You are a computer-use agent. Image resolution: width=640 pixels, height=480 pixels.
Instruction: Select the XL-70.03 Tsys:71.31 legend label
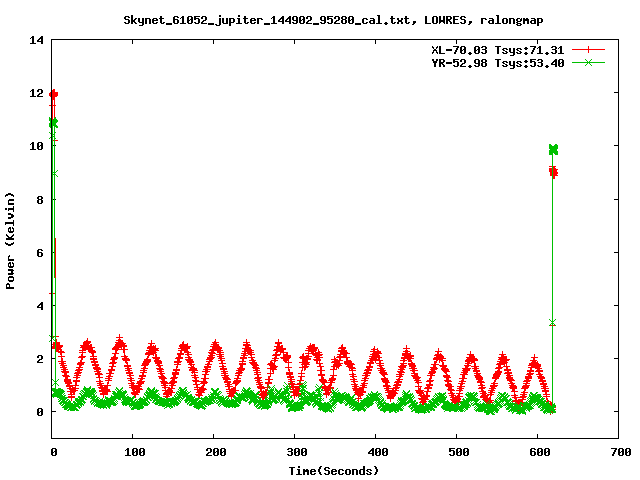tap(491, 49)
